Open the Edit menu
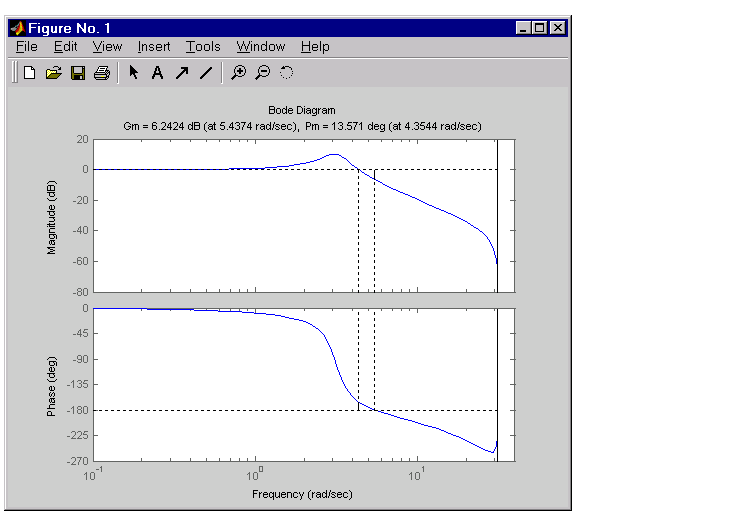Screen dimensions: 750x525 [x=65, y=47]
